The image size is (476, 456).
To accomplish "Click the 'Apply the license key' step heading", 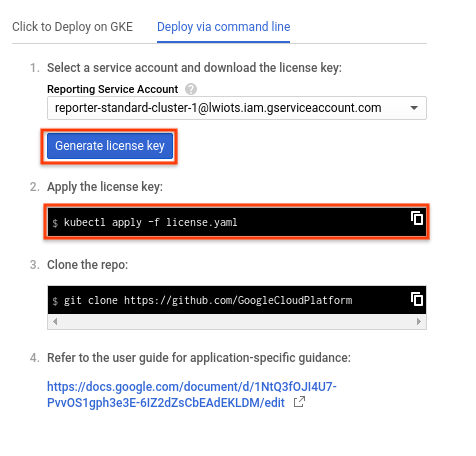I will (105, 187).
